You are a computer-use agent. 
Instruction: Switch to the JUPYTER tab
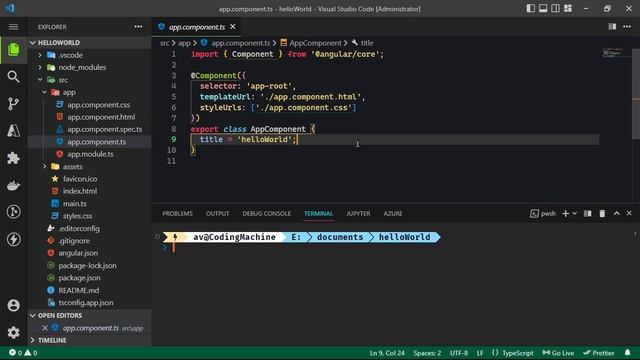tap(358, 213)
